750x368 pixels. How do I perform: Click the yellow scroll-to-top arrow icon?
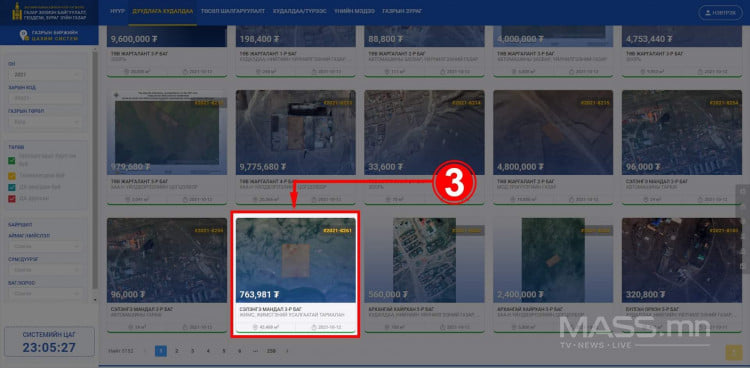coord(733,352)
